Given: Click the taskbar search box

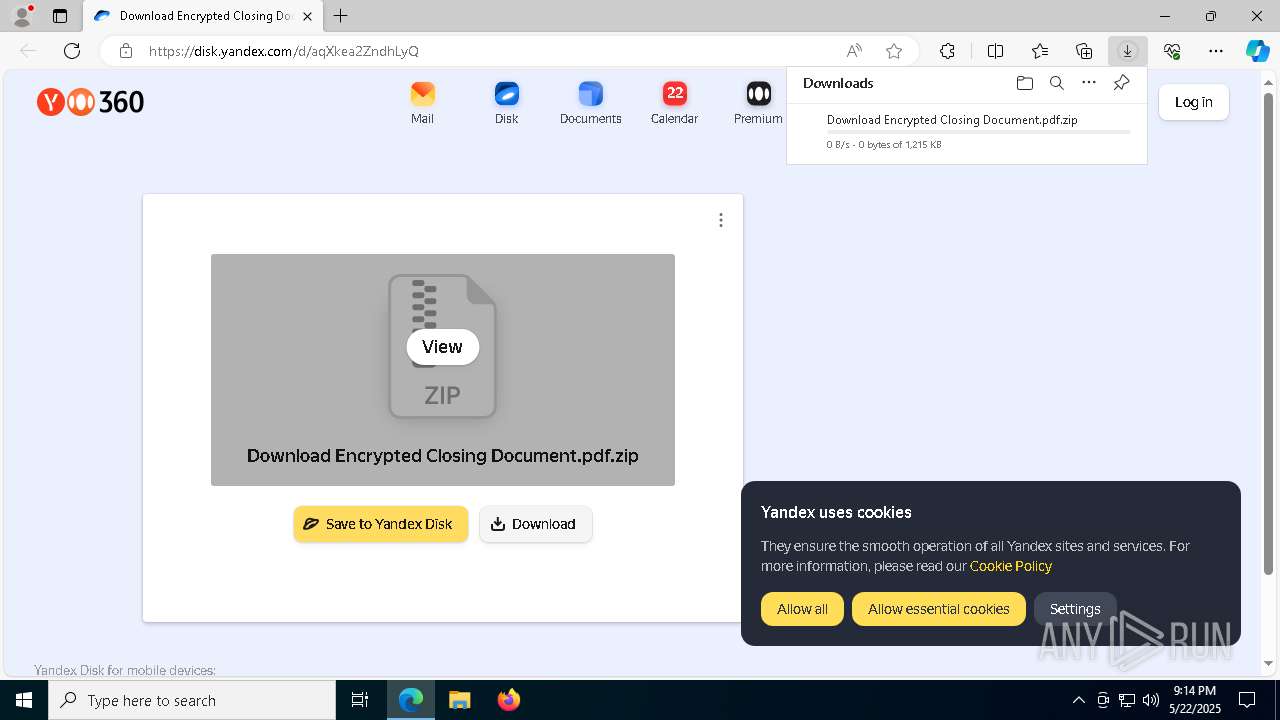Looking at the screenshot, I should pos(192,700).
